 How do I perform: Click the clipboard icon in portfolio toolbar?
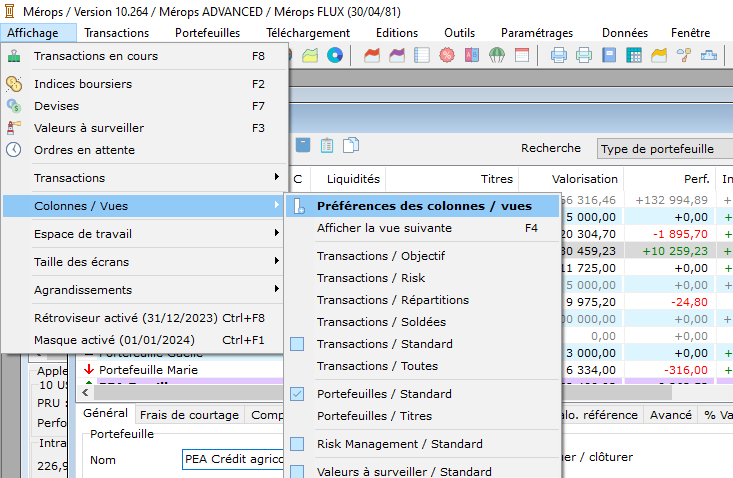327,145
